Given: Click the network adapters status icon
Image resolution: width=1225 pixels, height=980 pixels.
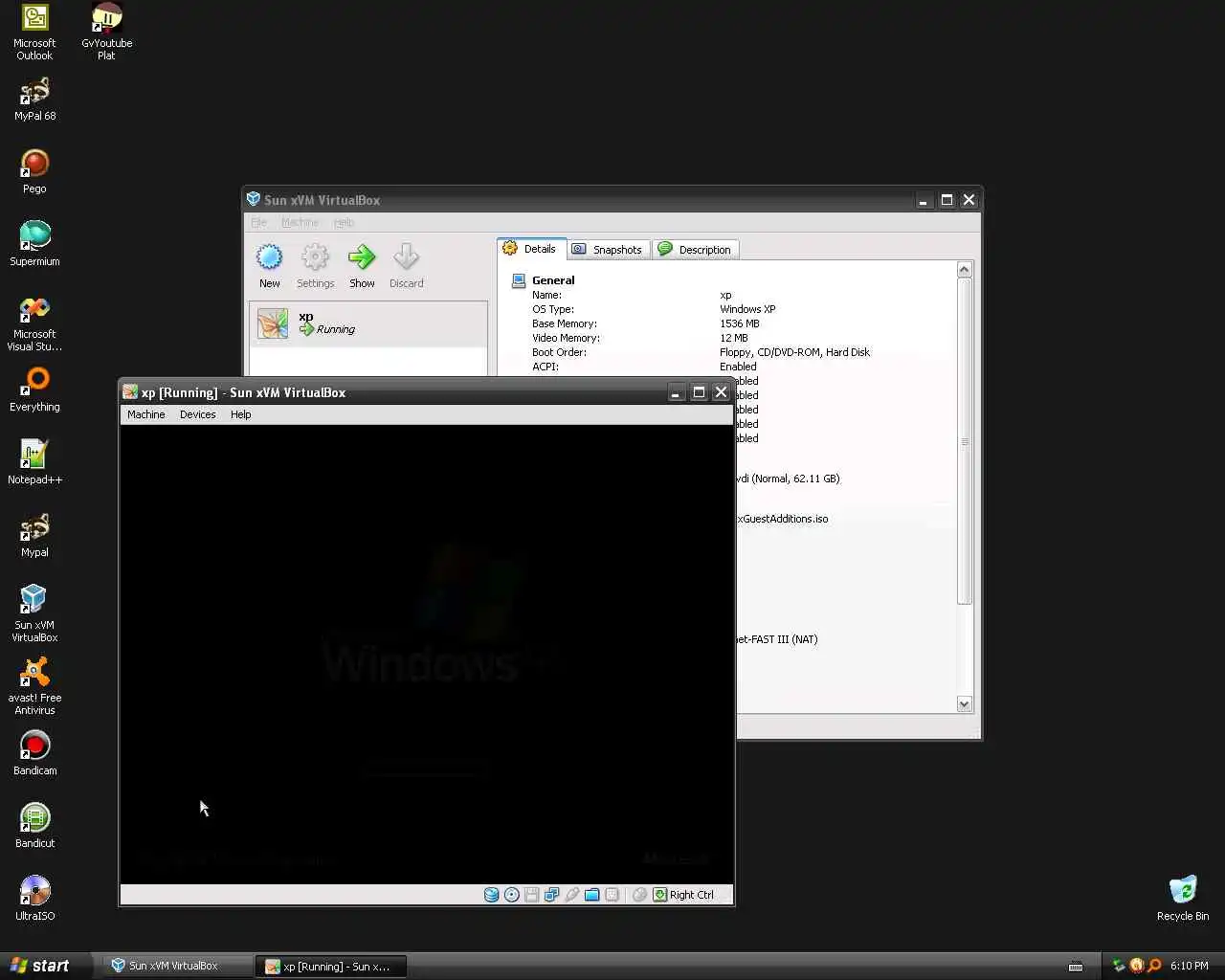Looking at the screenshot, I should (x=551, y=895).
